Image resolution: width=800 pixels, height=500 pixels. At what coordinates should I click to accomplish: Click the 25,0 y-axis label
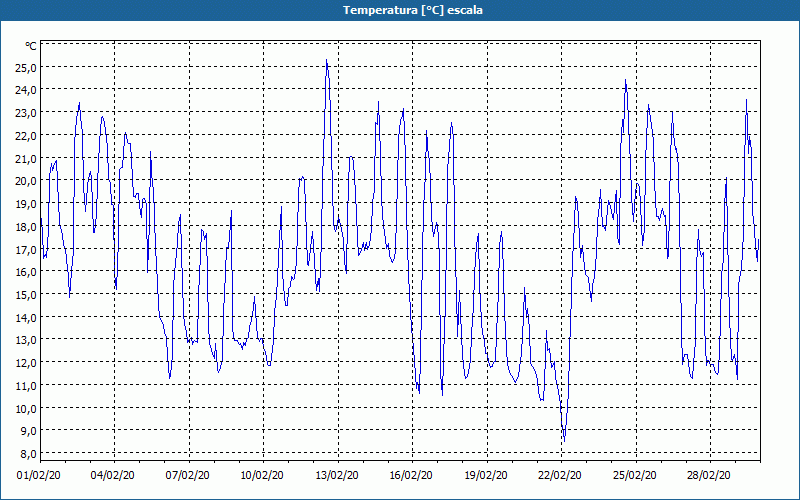pos(25,67)
